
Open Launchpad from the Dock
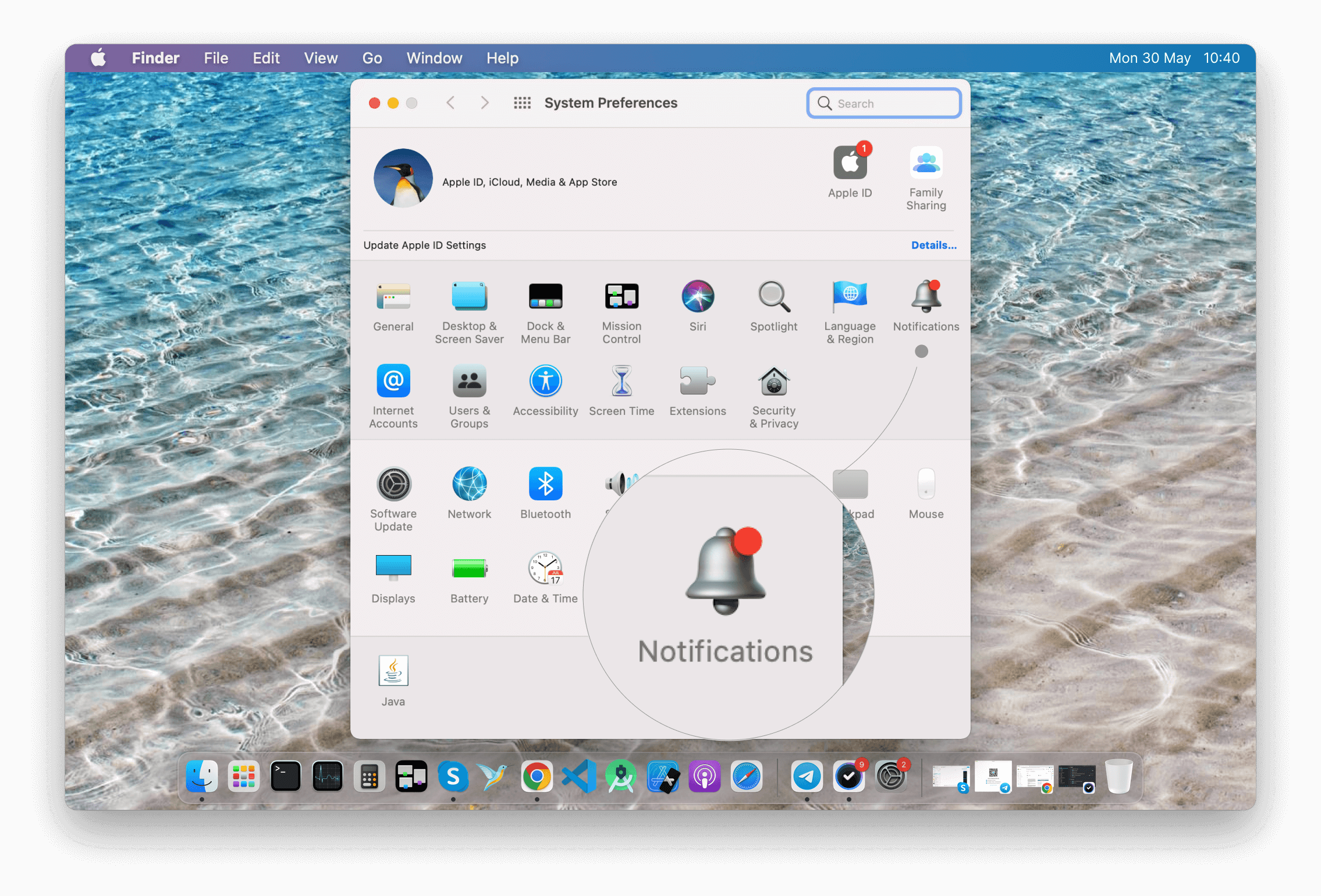tap(244, 776)
